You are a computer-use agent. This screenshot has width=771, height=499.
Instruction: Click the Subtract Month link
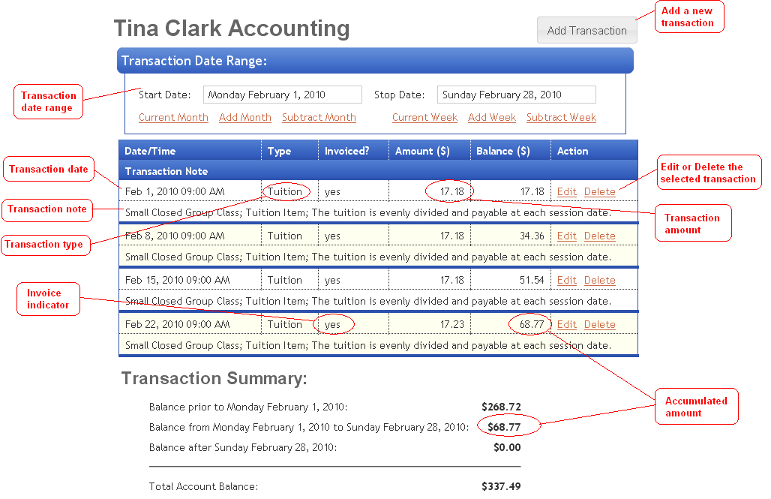(x=319, y=118)
